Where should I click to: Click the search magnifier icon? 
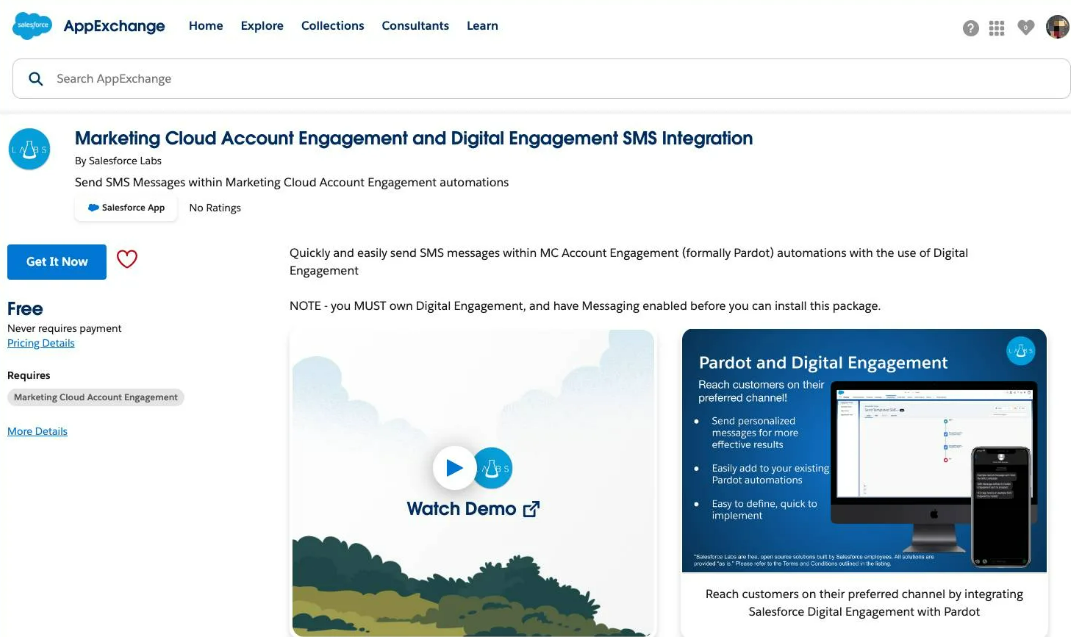coord(36,79)
